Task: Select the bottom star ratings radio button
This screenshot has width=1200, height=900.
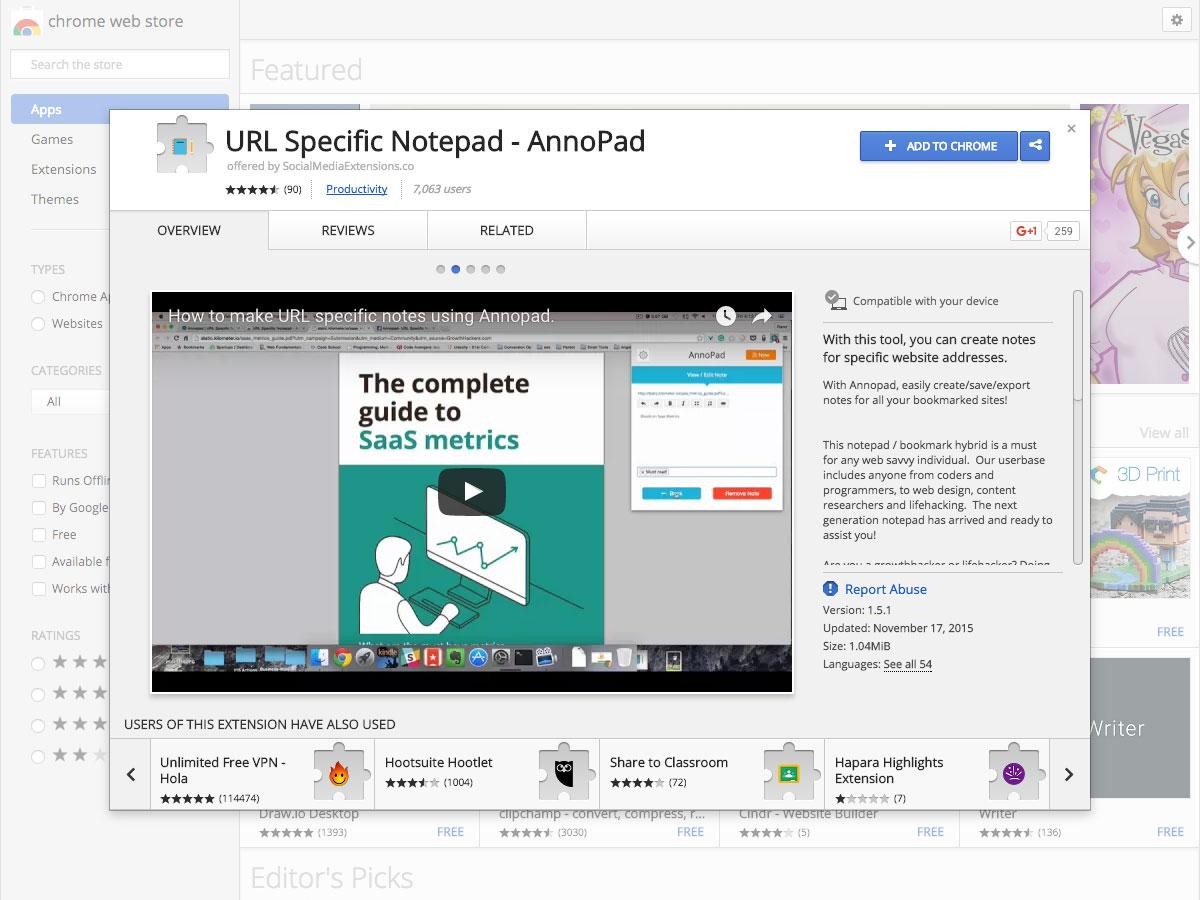Action: click(38, 756)
